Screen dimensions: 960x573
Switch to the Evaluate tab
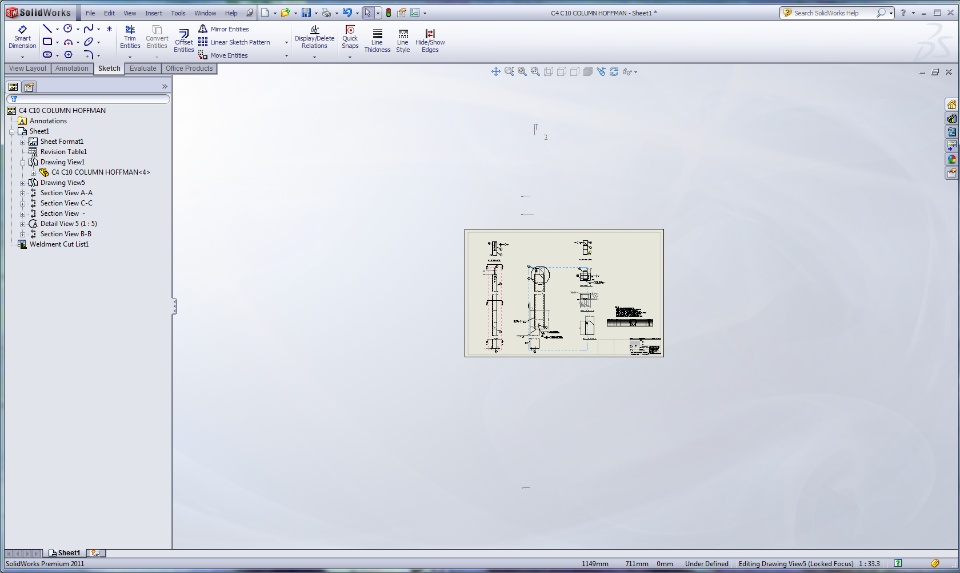click(143, 69)
